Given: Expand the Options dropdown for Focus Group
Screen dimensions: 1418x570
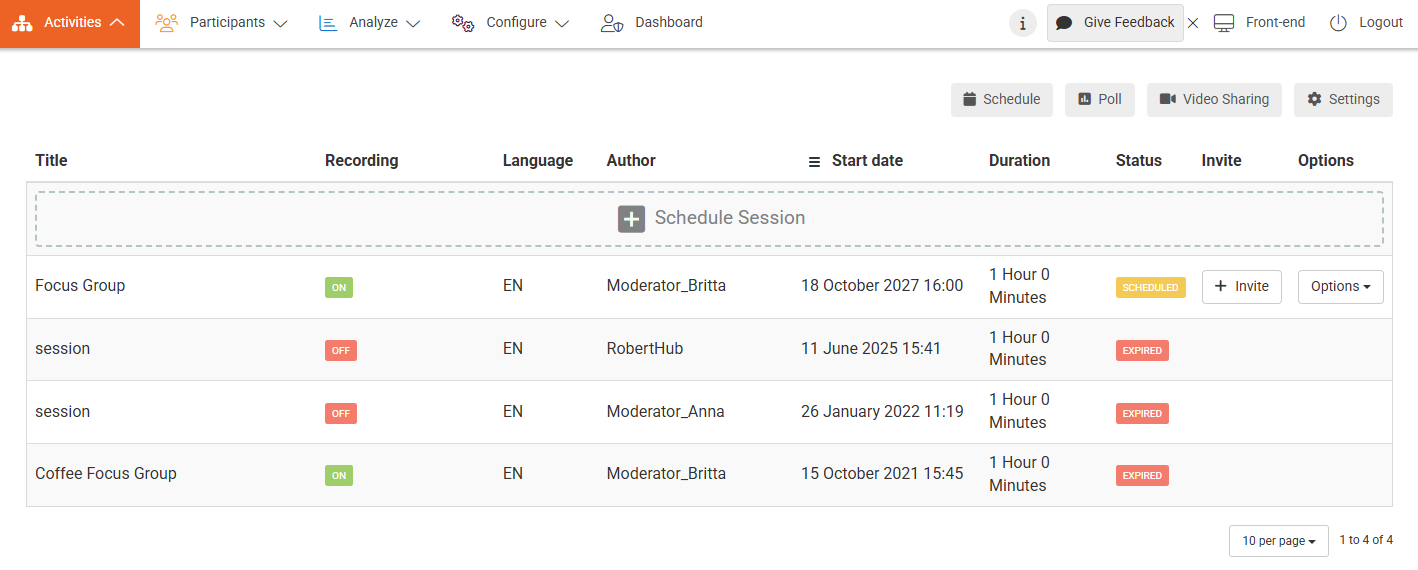Looking at the screenshot, I should (1340, 286).
